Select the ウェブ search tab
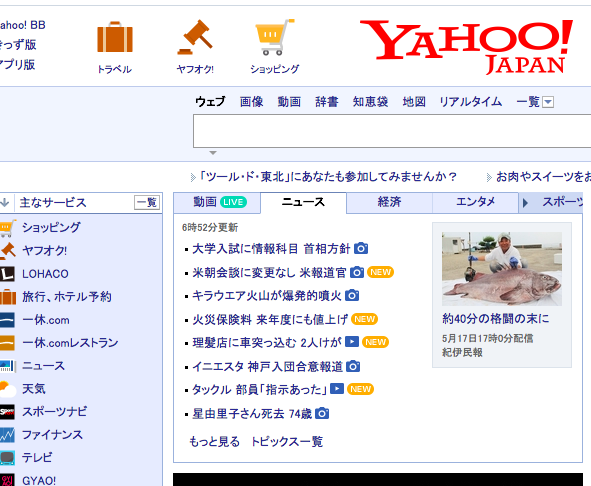Image resolution: width=591 pixels, height=486 pixels. [x=210, y=101]
